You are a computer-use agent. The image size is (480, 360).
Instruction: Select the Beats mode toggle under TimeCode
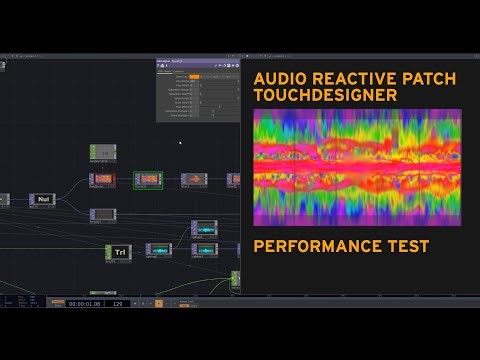pyautogui.click(x=58, y=306)
